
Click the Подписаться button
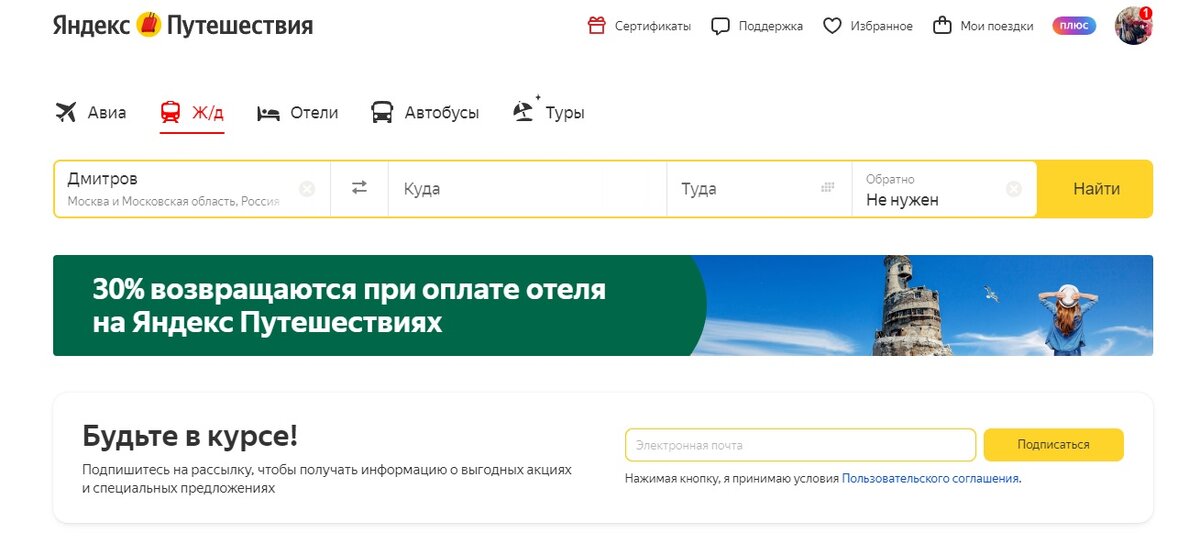pyautogui.click(x=1054, y=445)
